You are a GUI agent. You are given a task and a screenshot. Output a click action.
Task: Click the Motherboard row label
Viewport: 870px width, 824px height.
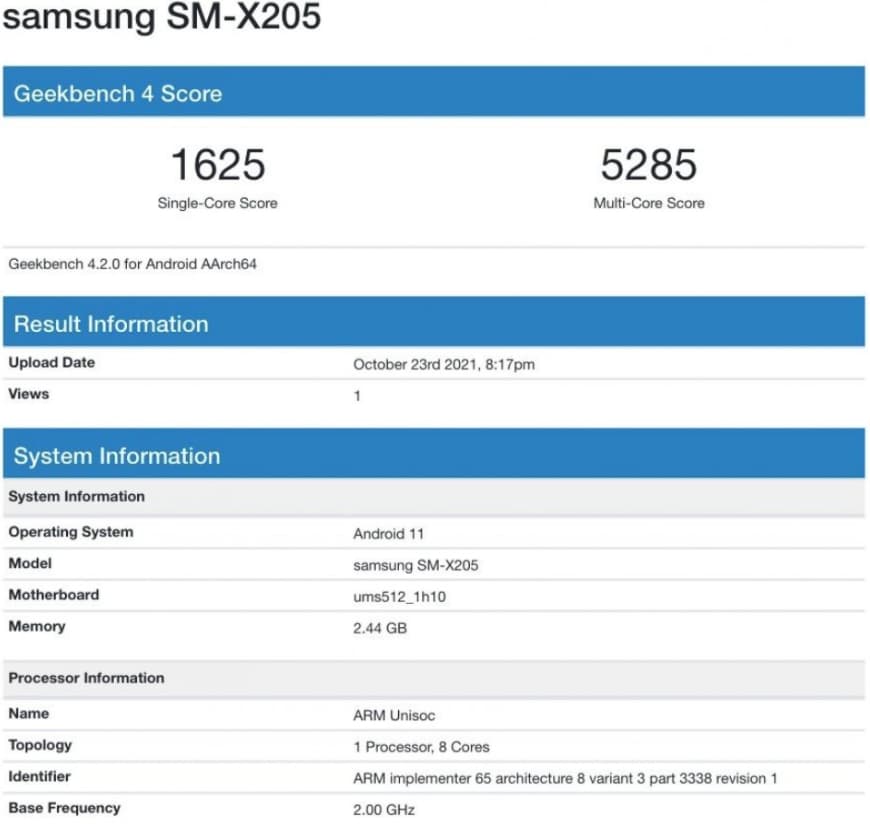click(x=54, y=595)
